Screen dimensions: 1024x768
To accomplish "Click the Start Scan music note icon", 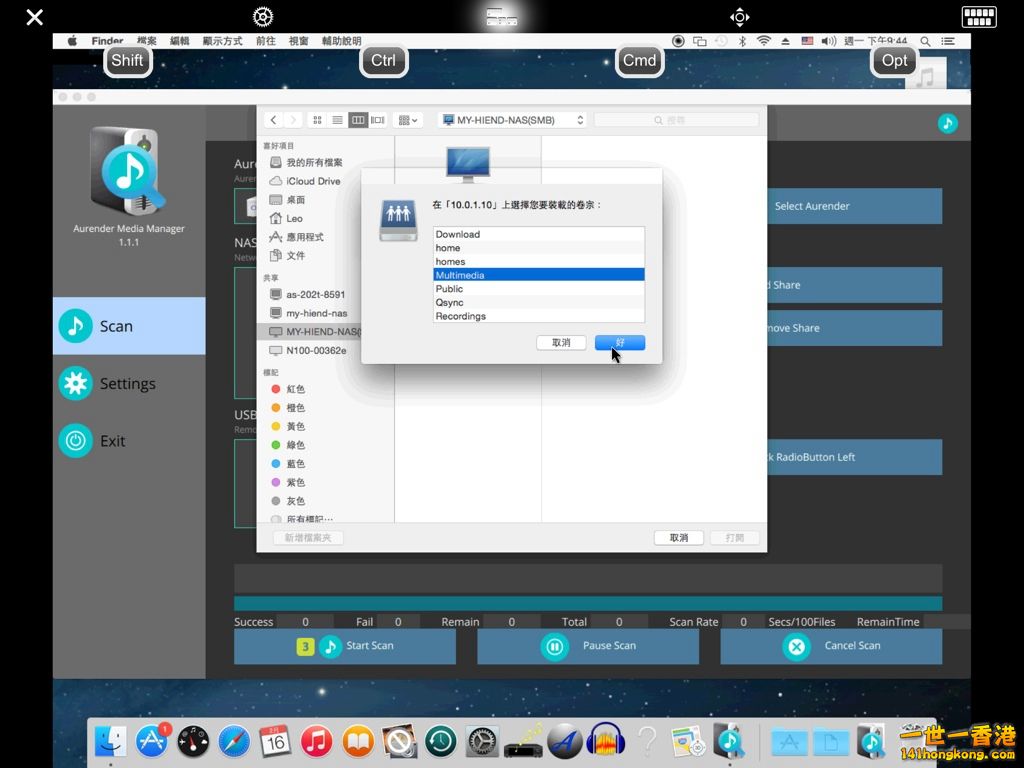I will tap(330, 646).
